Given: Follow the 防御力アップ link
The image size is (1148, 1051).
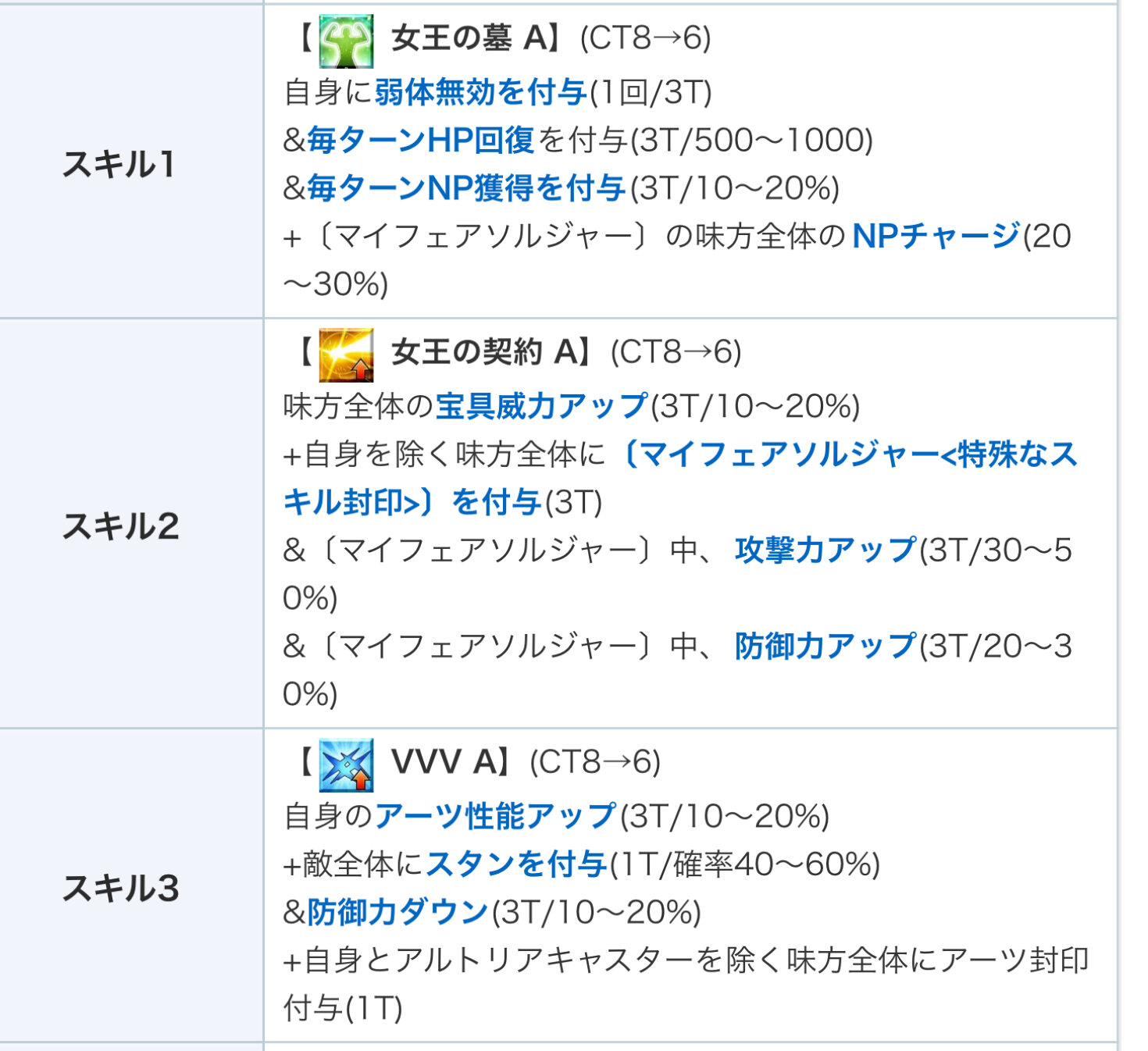Looking at the screenshot, I should click(x=825, y=647).
